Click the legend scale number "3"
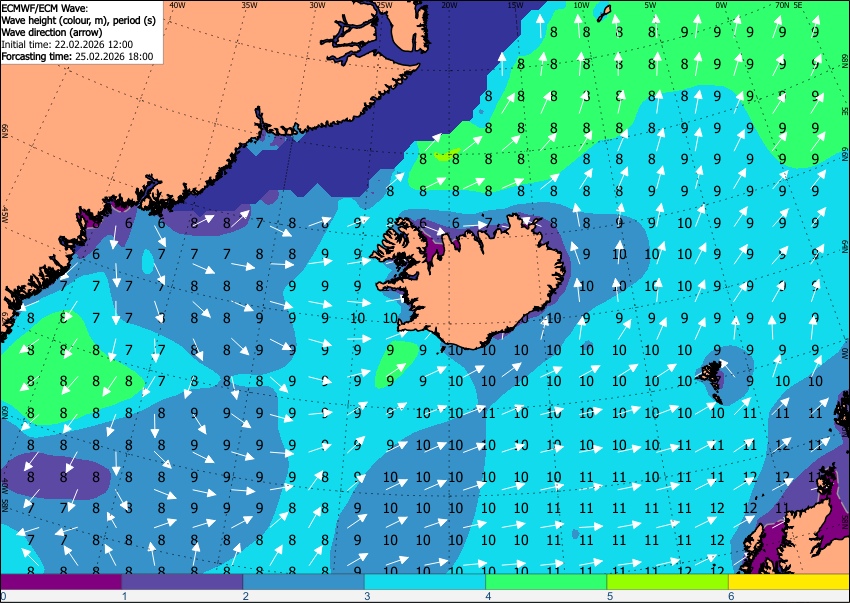This screenshot has width=850, height=603. click(367, 596)
